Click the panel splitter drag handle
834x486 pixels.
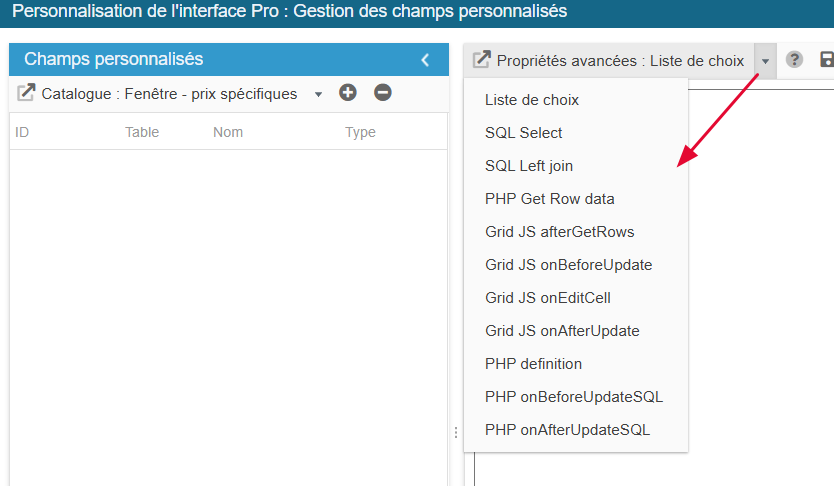(x=456, y=432)
